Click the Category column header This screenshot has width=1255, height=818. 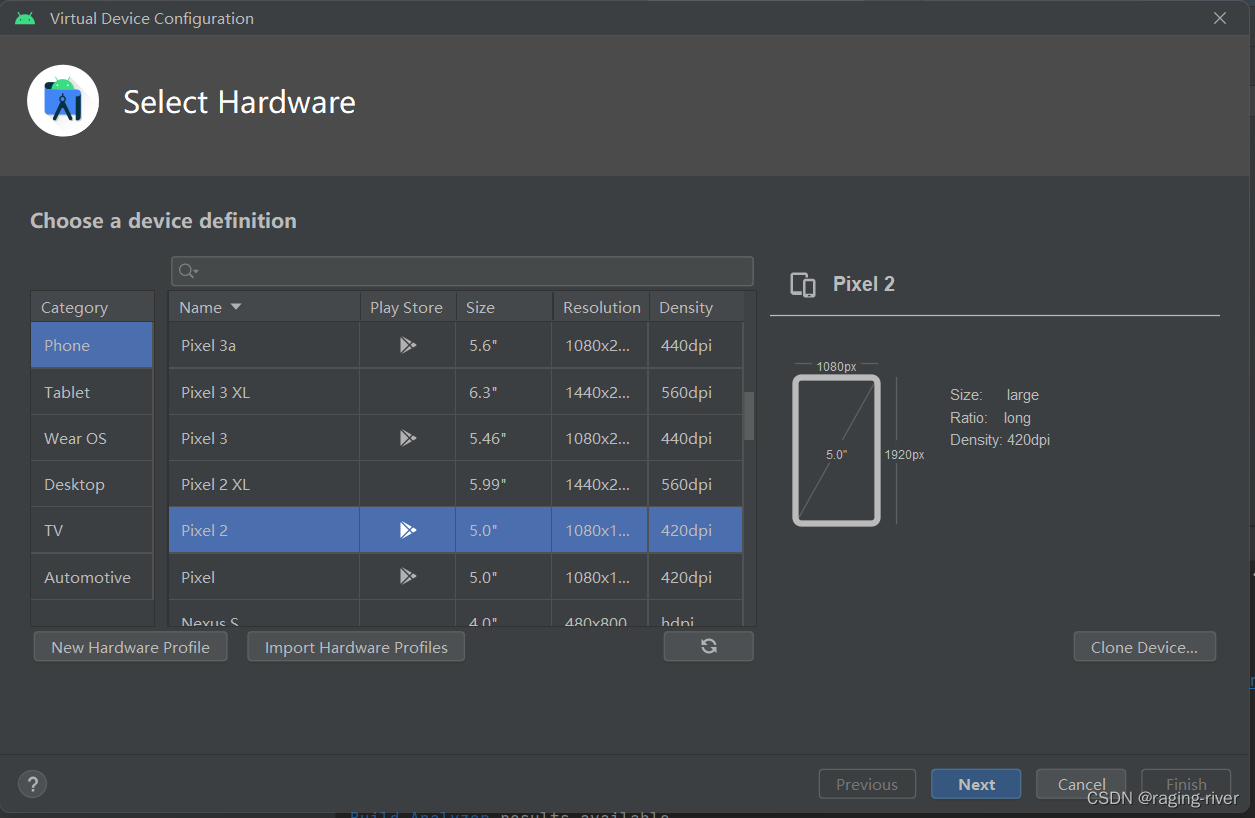tap(92, 307)
